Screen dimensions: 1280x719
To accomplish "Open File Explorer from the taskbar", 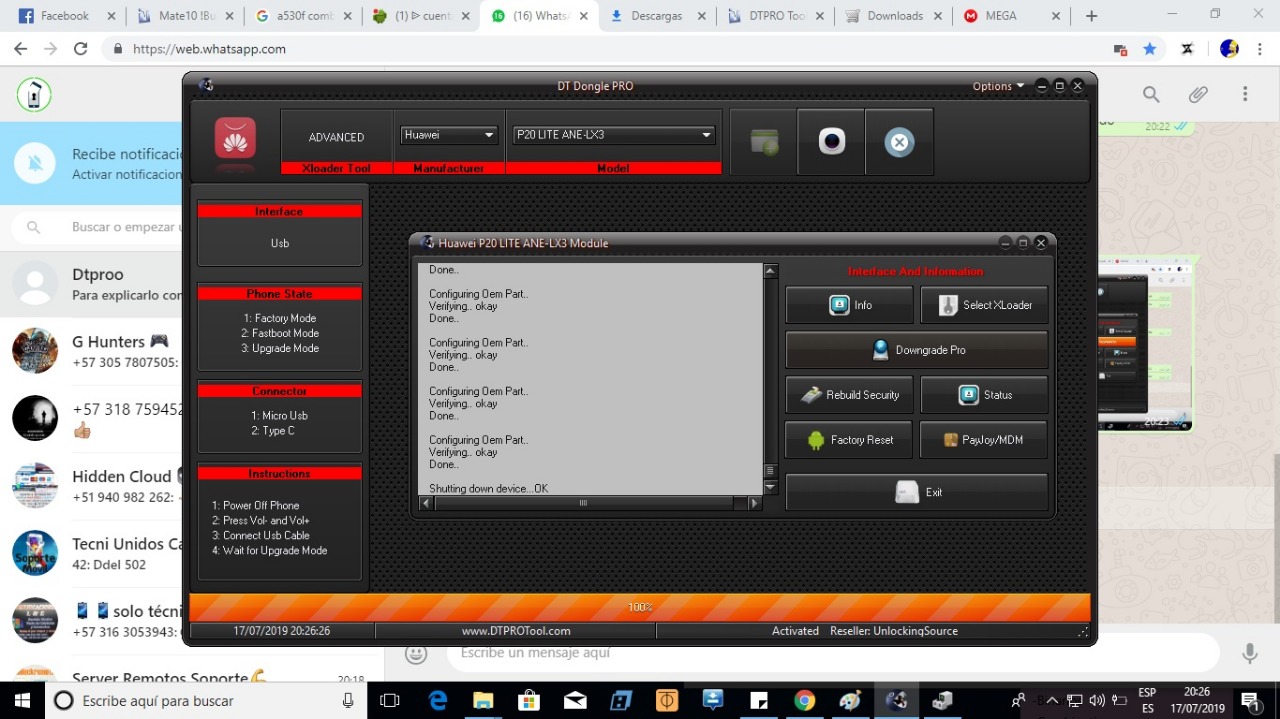I will tap(483, 701).
